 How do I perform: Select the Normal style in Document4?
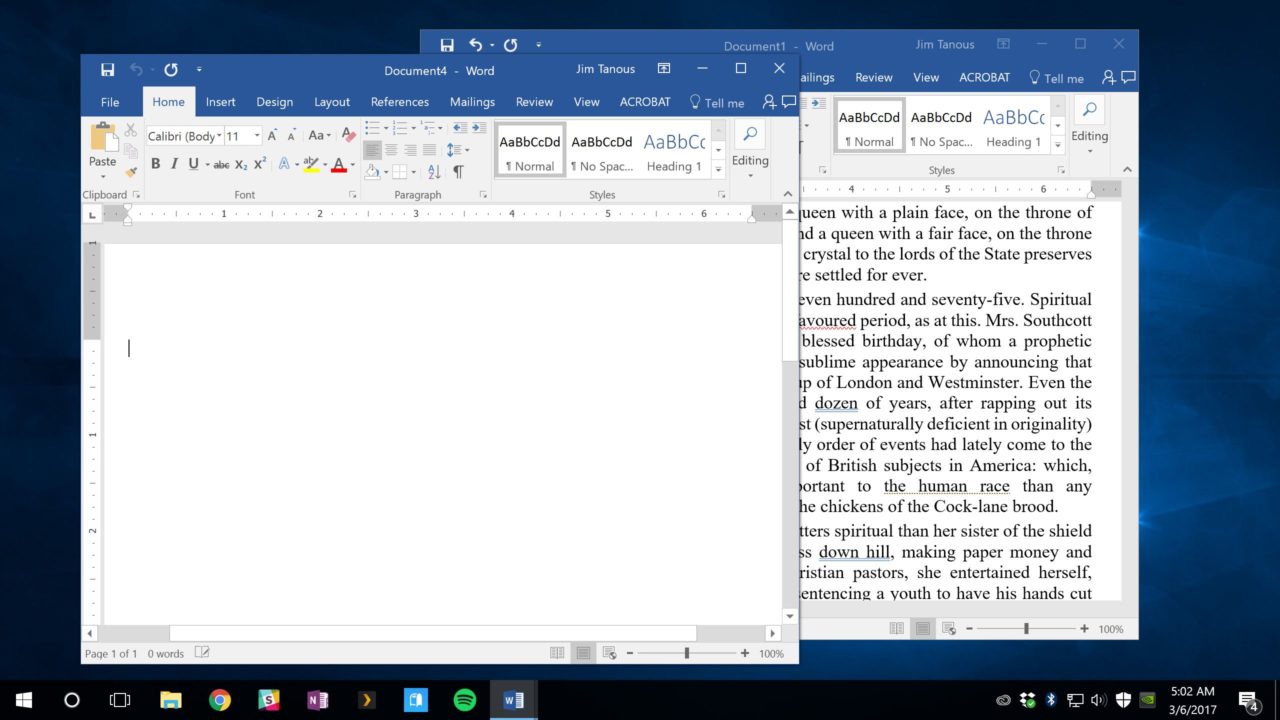(530, 150)
